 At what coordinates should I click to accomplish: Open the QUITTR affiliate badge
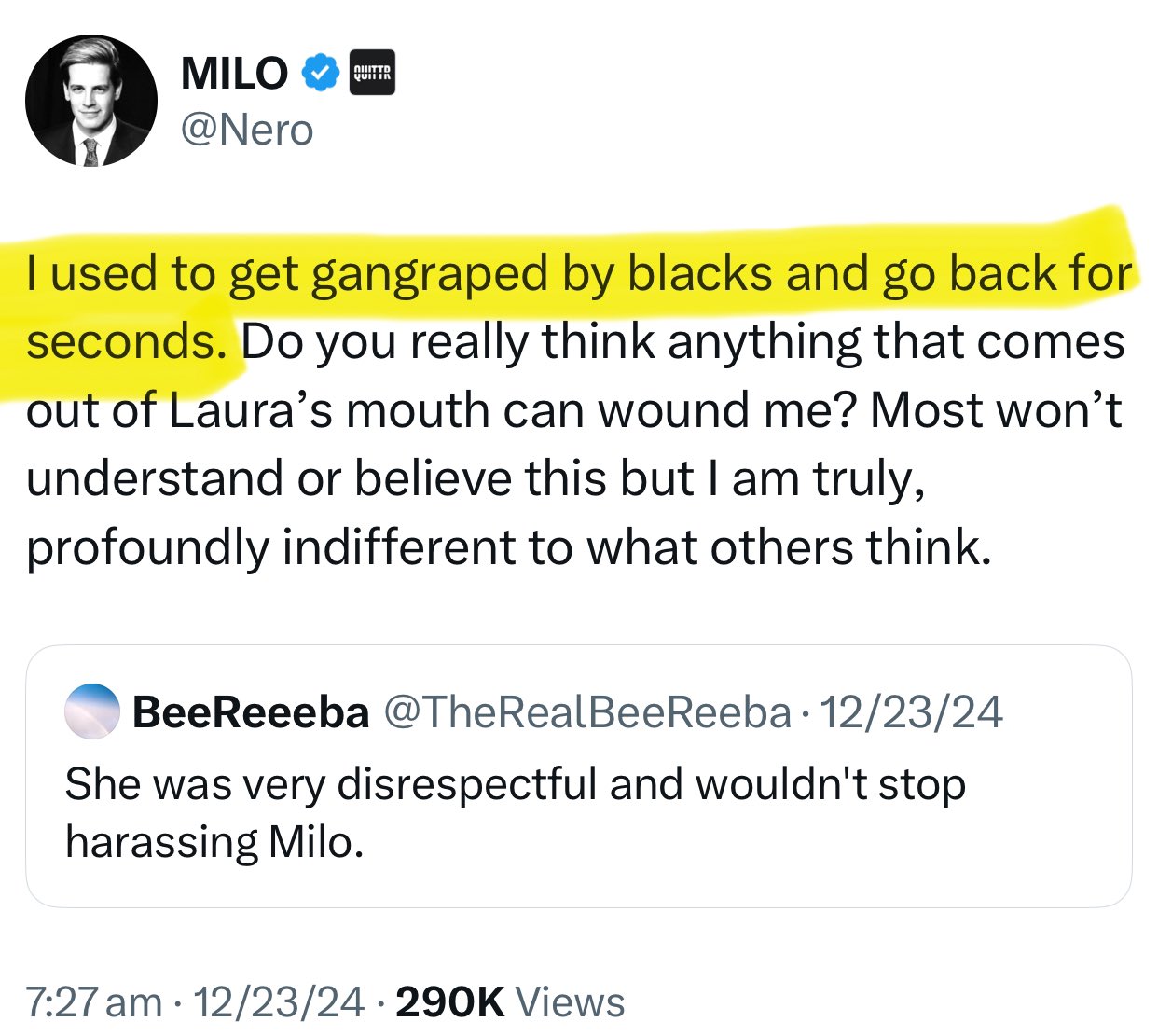click(372, 72)
